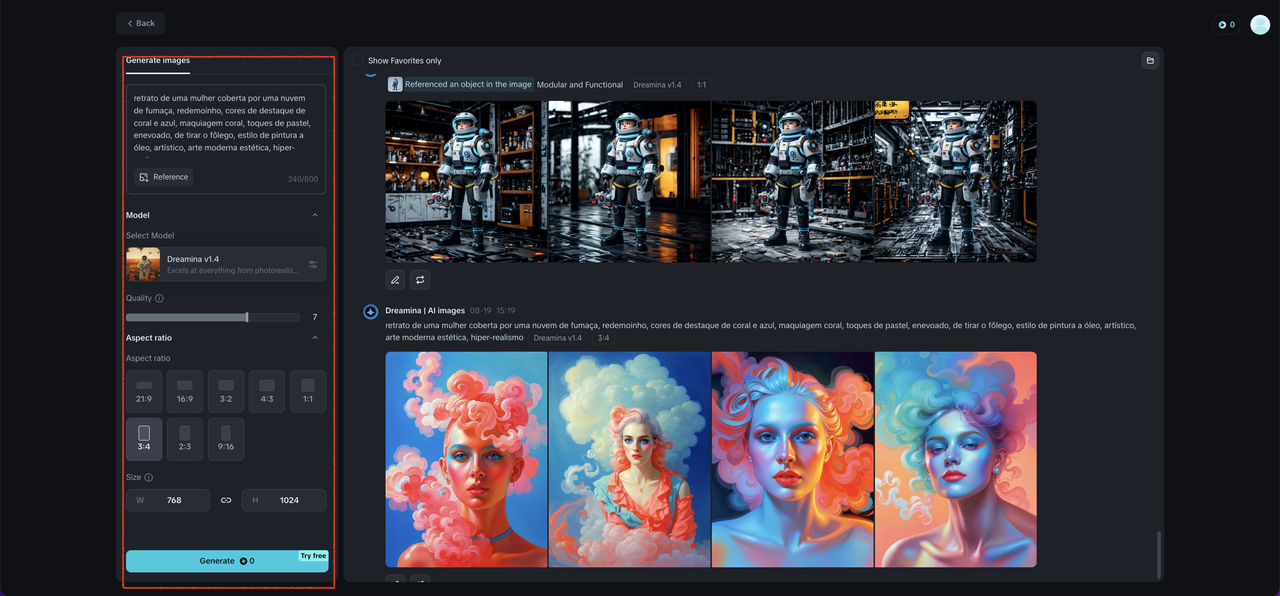Open fourth astronaut image with yellow sign

click(x=955, y=181)
